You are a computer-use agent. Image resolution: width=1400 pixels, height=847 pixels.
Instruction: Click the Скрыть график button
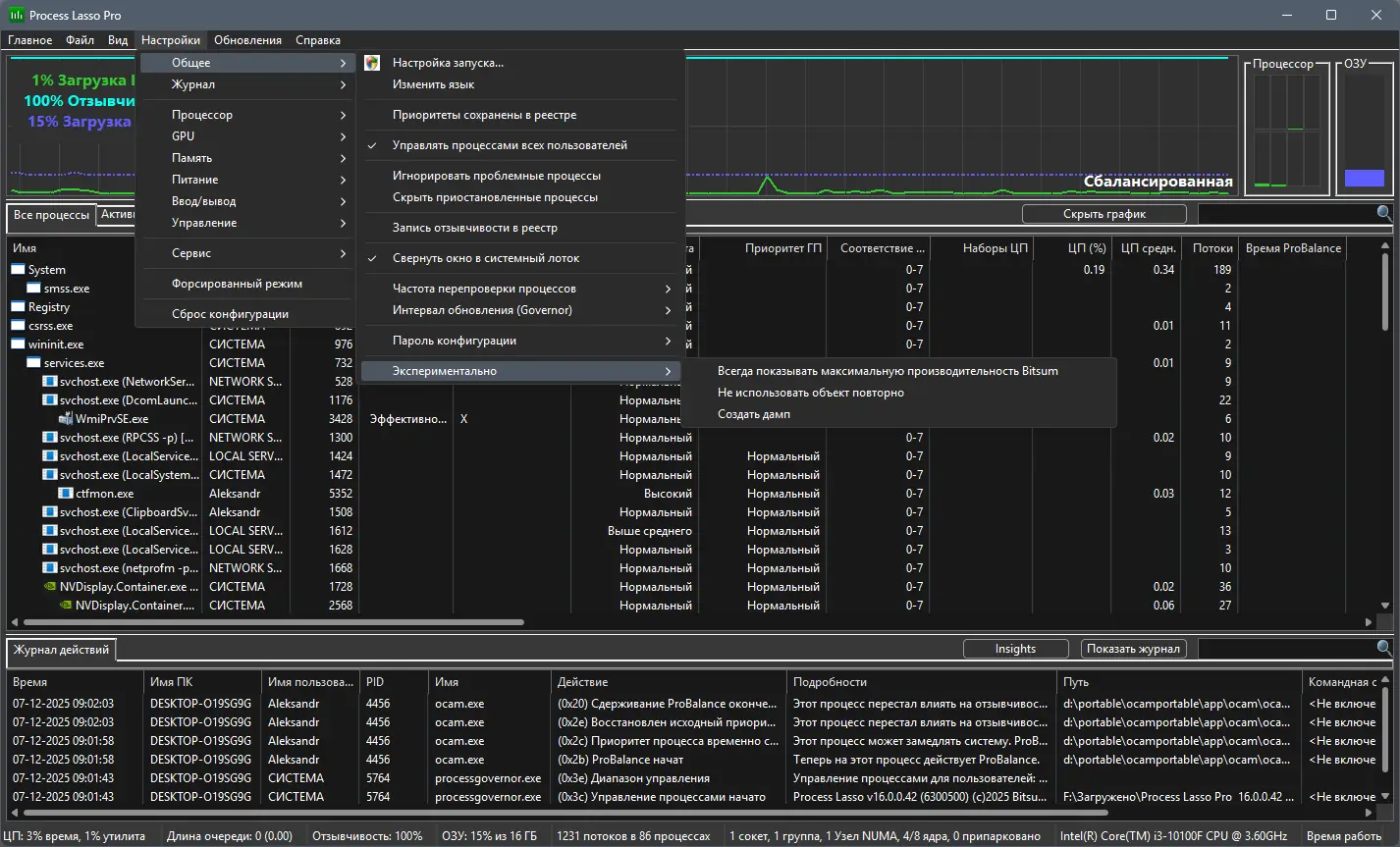[x=1104, y=214]
